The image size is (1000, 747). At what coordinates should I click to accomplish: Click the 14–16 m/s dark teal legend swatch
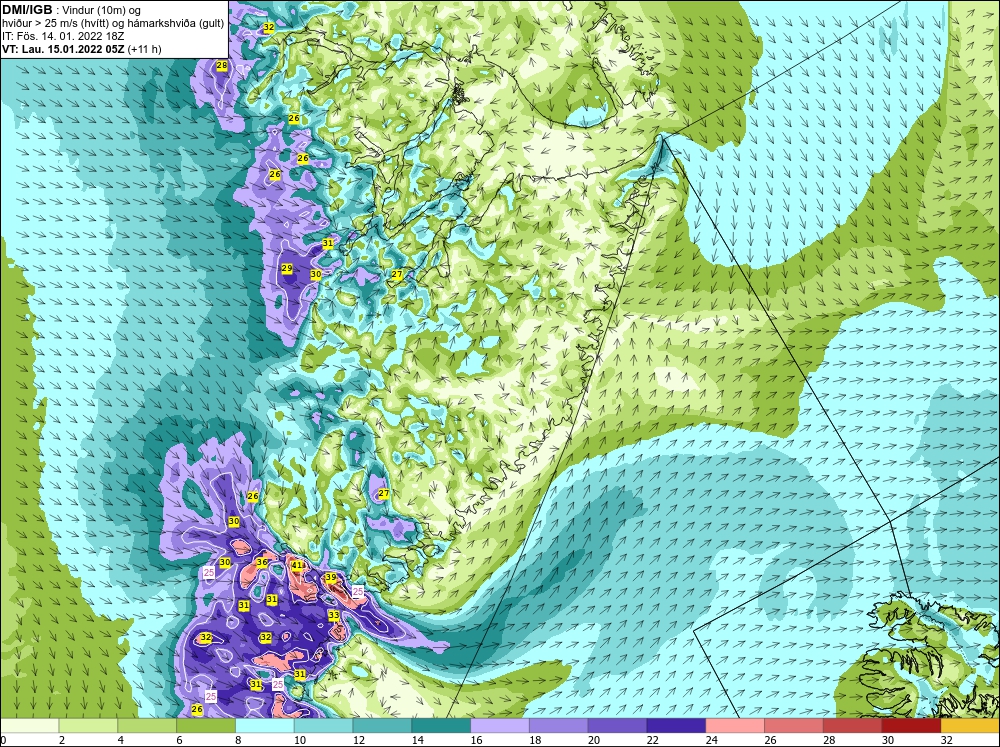(x=441, y=725)
